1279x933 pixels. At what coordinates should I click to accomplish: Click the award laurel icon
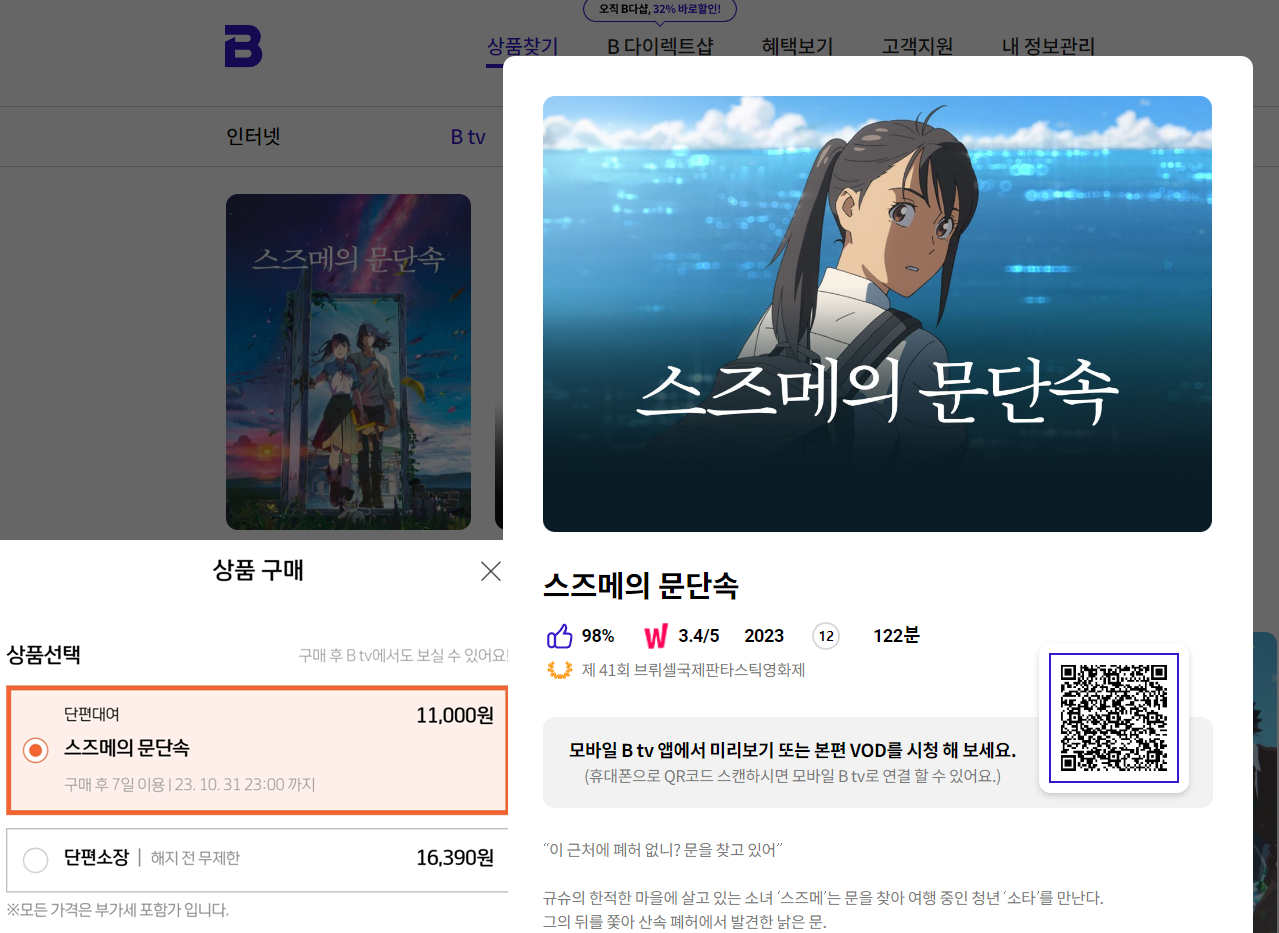[560, 670]
